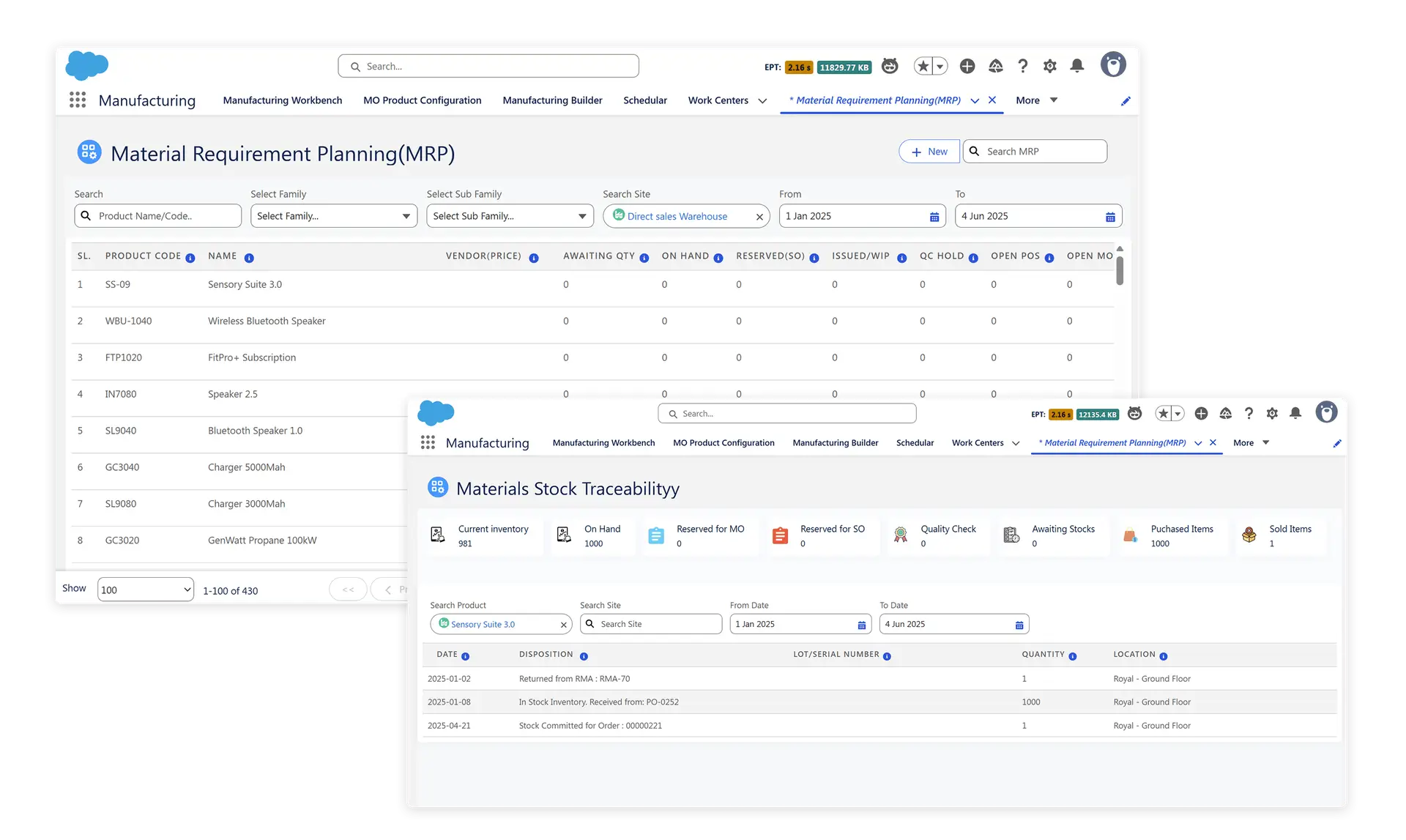Click Product Name/Code search field

pos(157,216)
